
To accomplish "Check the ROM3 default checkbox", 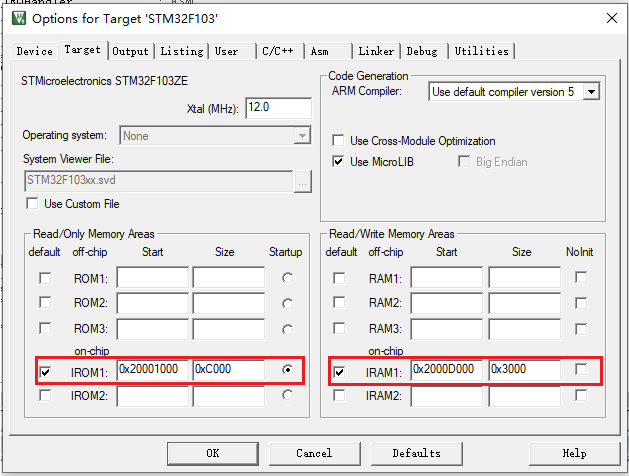I will coord(45,328).
